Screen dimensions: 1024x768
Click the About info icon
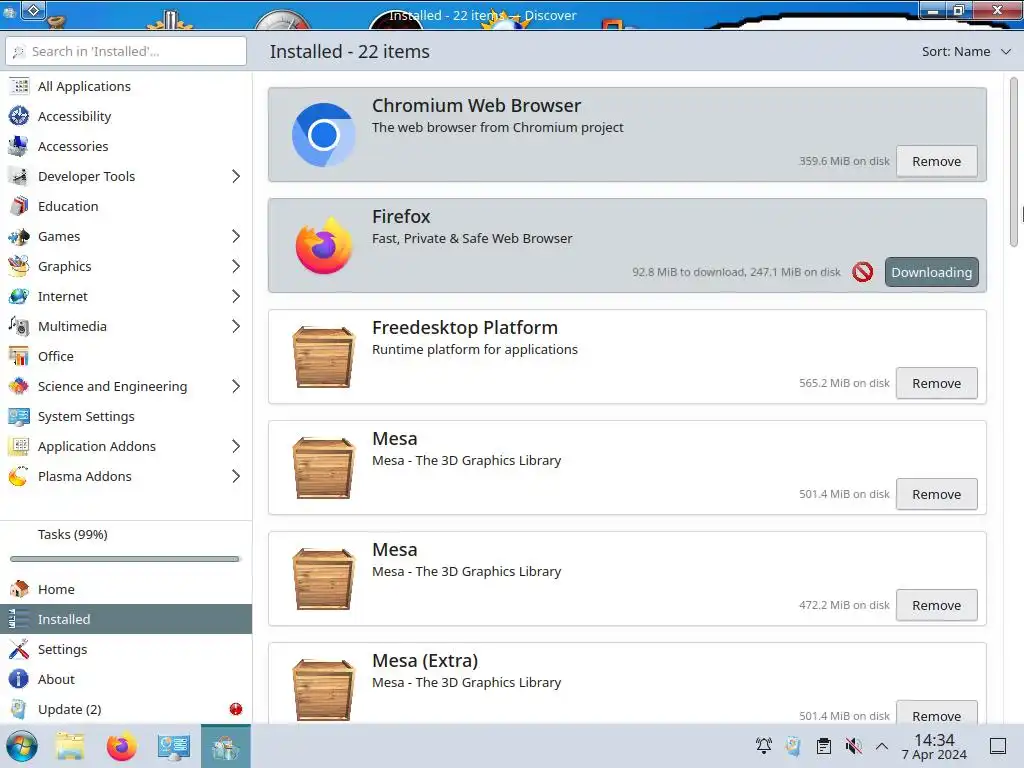pyautogui.click(x=19, y=679)
